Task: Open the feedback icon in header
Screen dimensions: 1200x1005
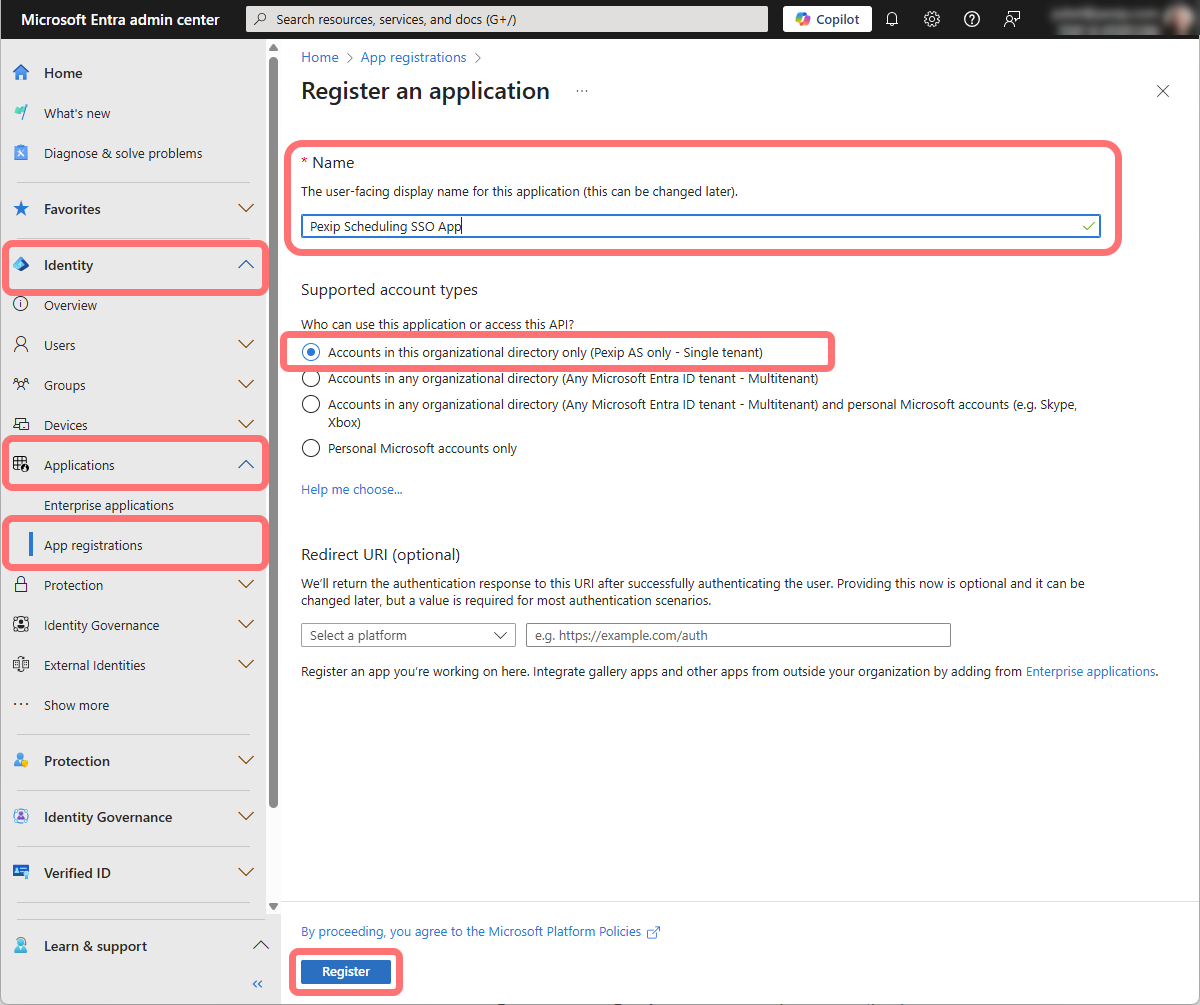Action: 1012,19
